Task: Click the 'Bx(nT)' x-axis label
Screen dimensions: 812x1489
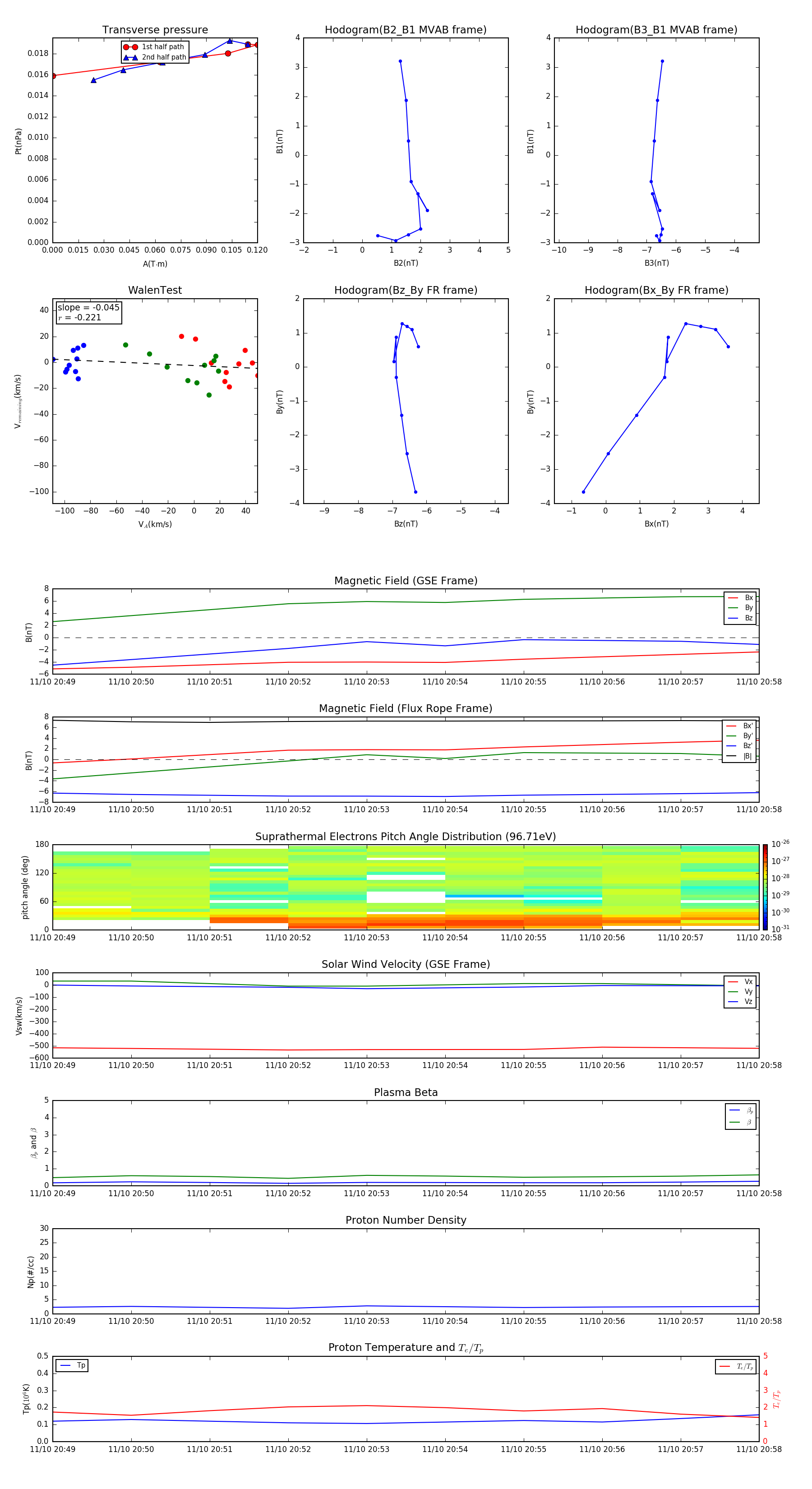Action: (656, 524)
